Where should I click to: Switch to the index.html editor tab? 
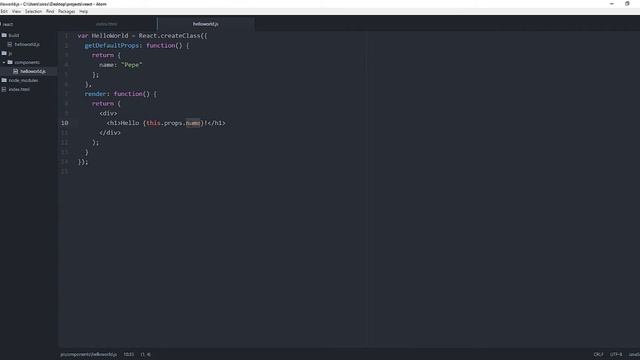(x=107, y=24)
